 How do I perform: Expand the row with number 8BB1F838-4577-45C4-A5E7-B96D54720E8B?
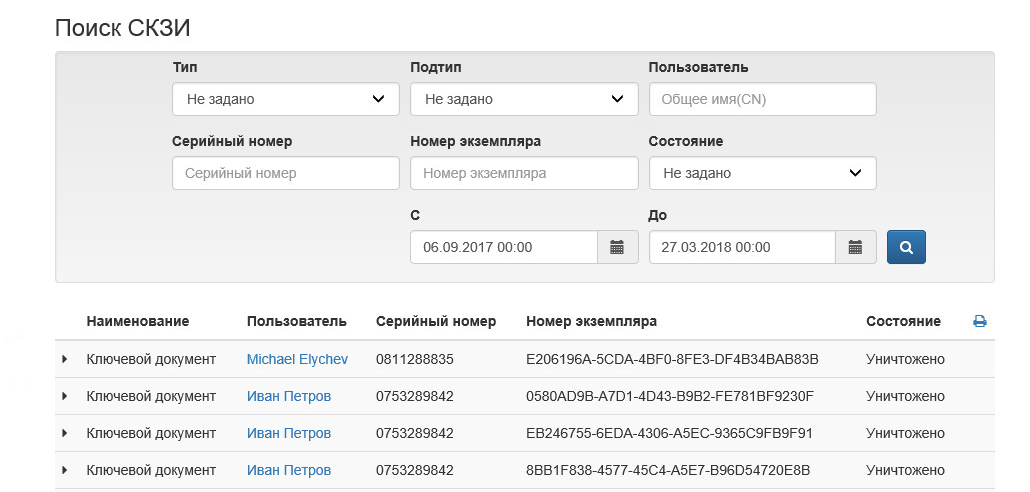click(x=65, y=470)
